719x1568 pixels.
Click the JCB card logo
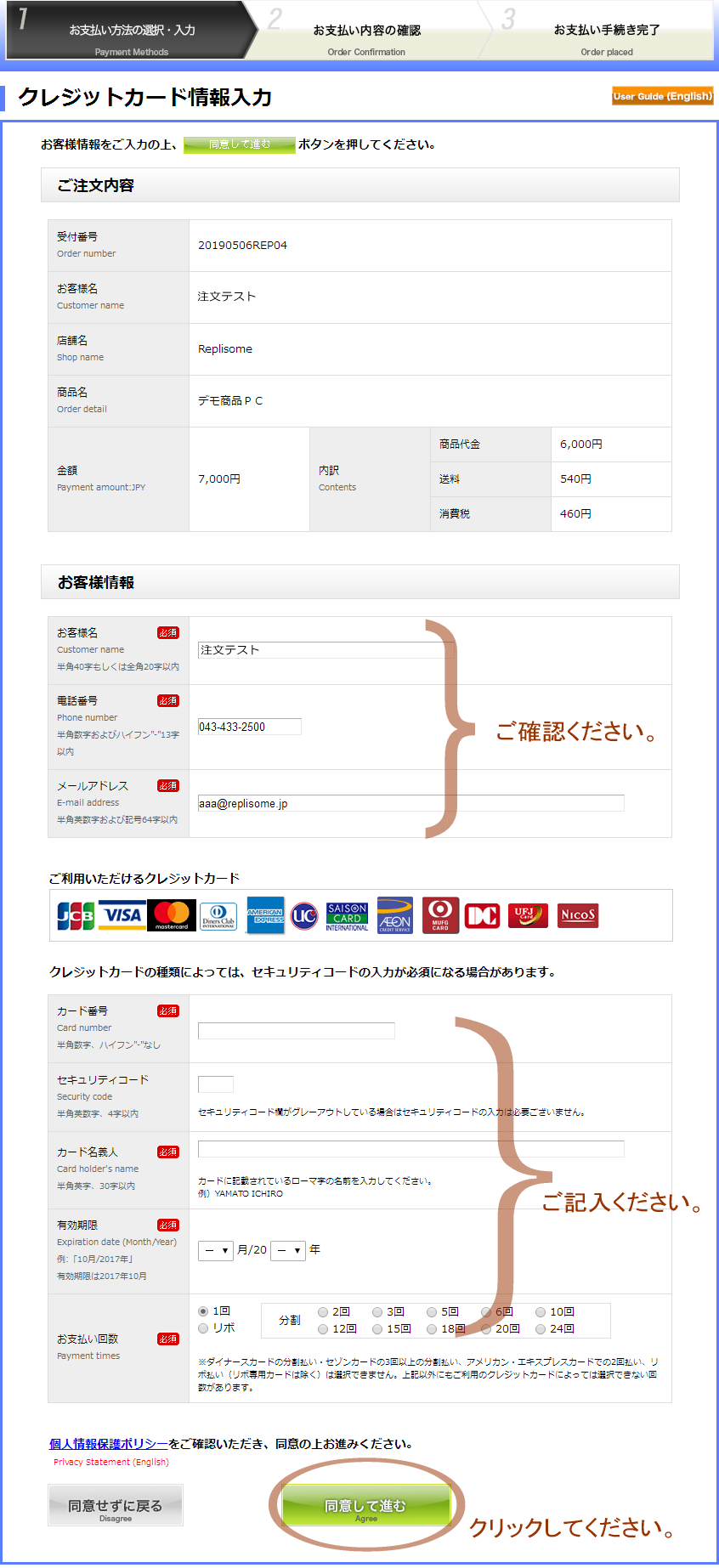tap(76, 915)
